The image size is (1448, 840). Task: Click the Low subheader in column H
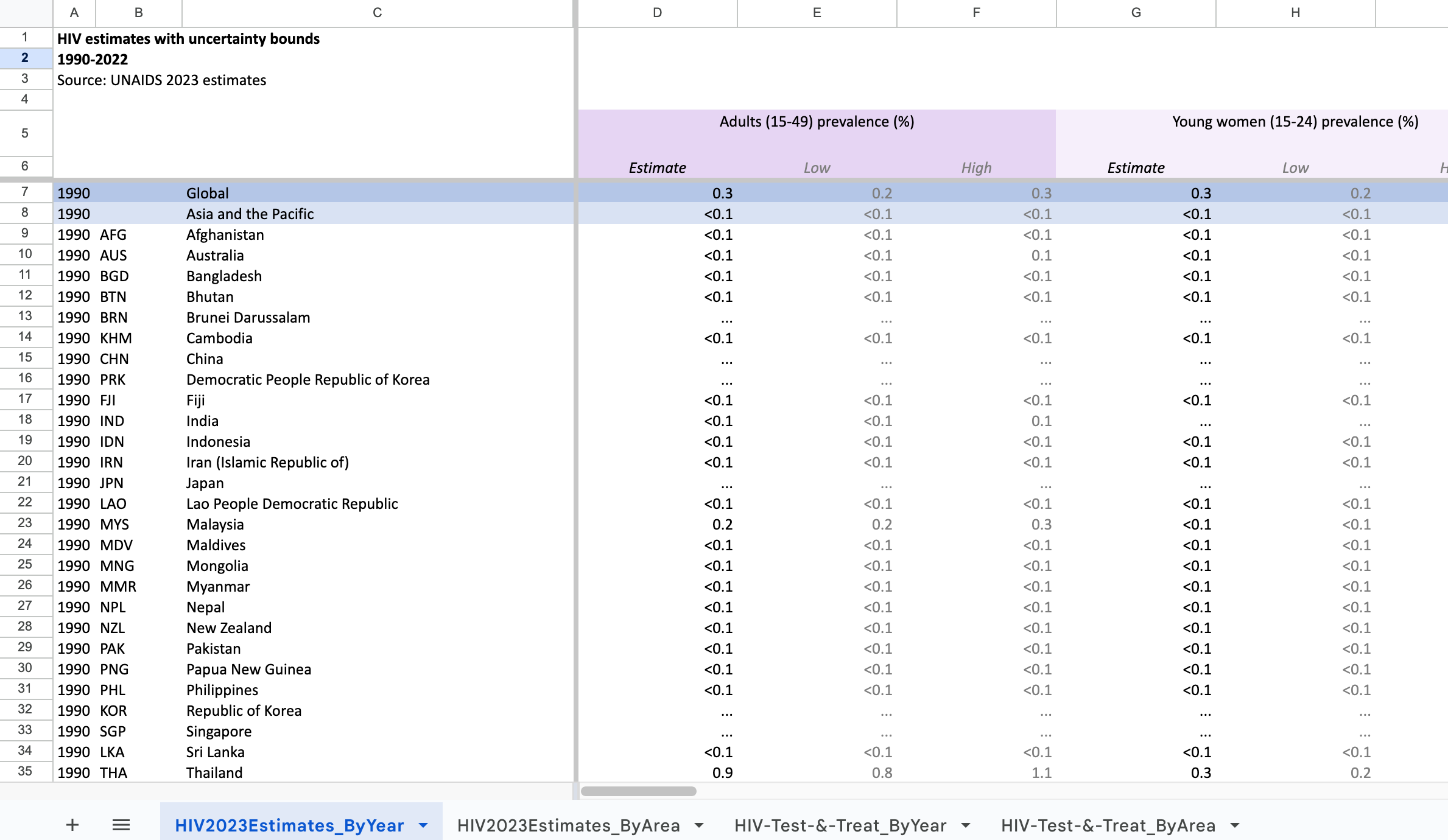click(x=1296, y=167)
